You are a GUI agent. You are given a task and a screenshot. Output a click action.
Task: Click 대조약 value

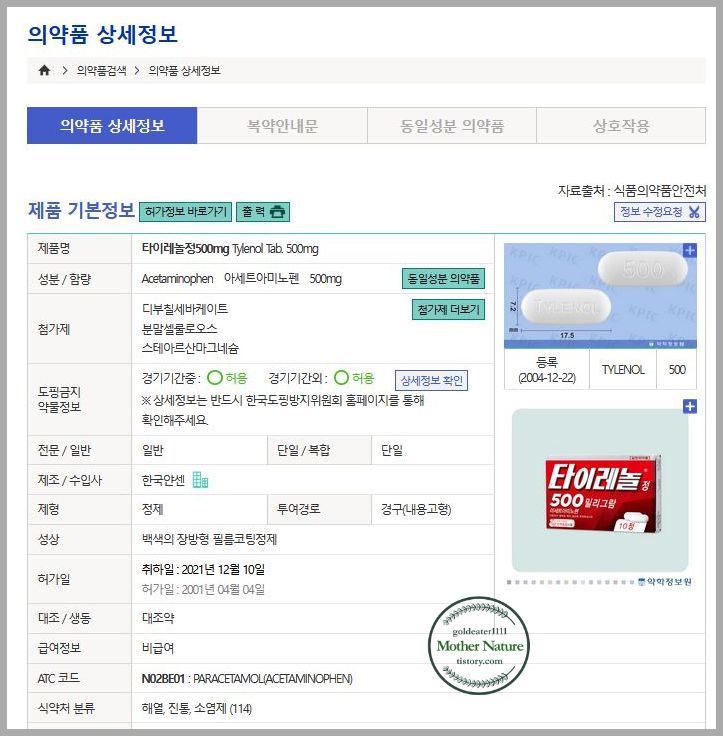coord(158,618)
